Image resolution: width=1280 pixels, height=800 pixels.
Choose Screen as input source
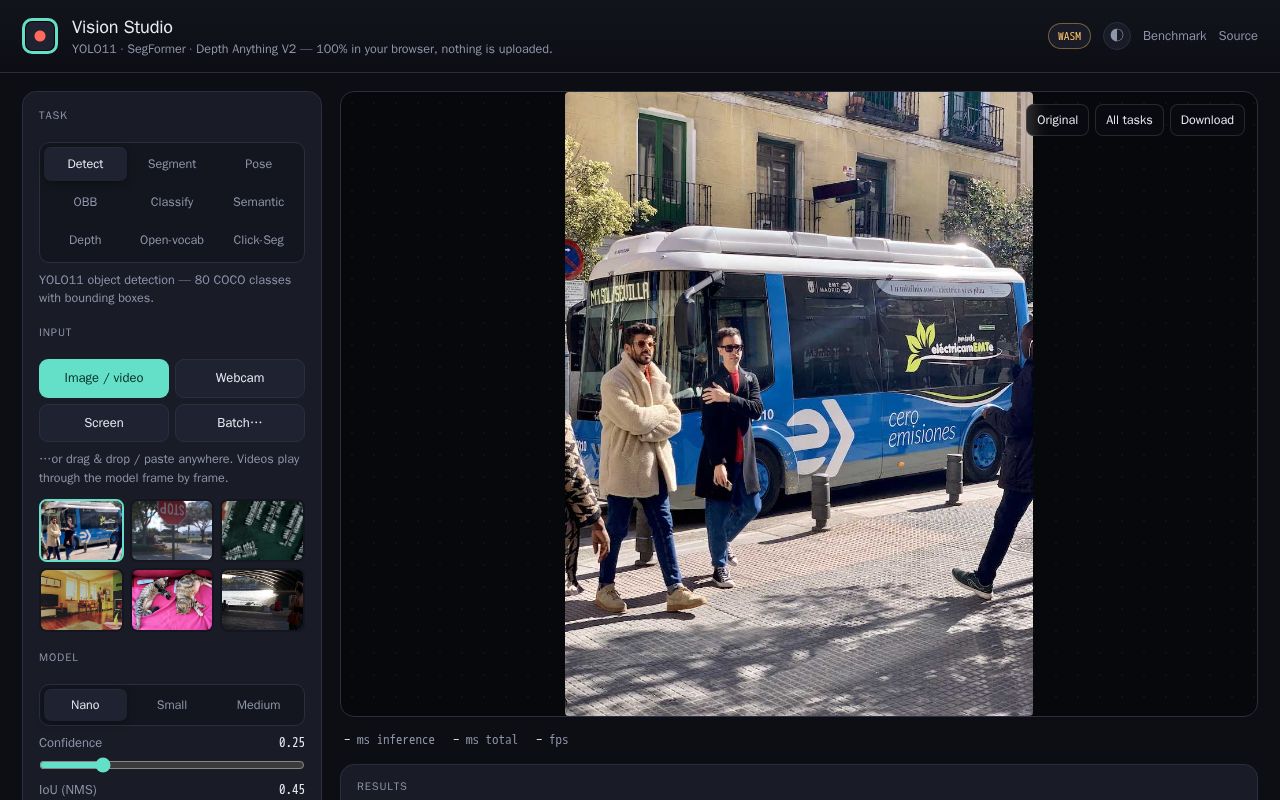[x=104, y=423]
